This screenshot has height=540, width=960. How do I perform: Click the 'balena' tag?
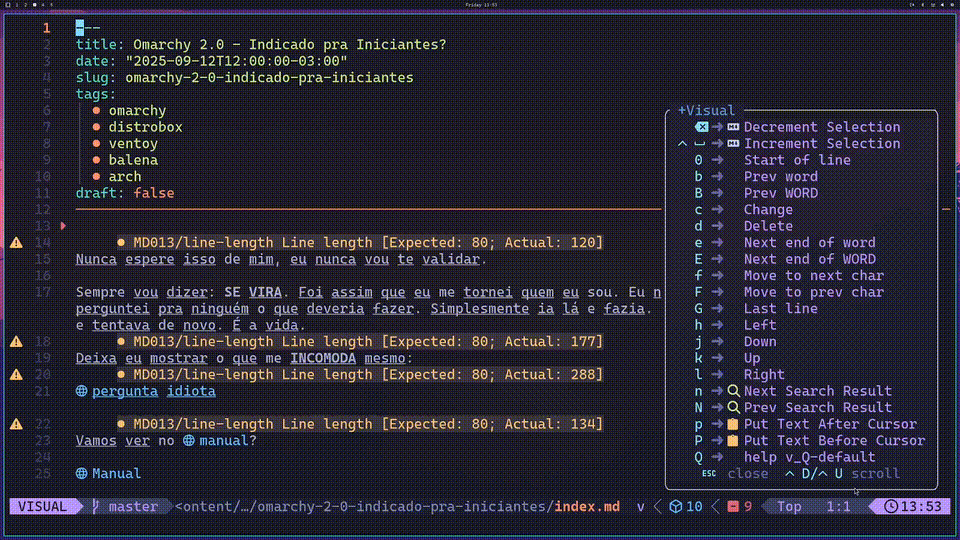coord(133,160)
